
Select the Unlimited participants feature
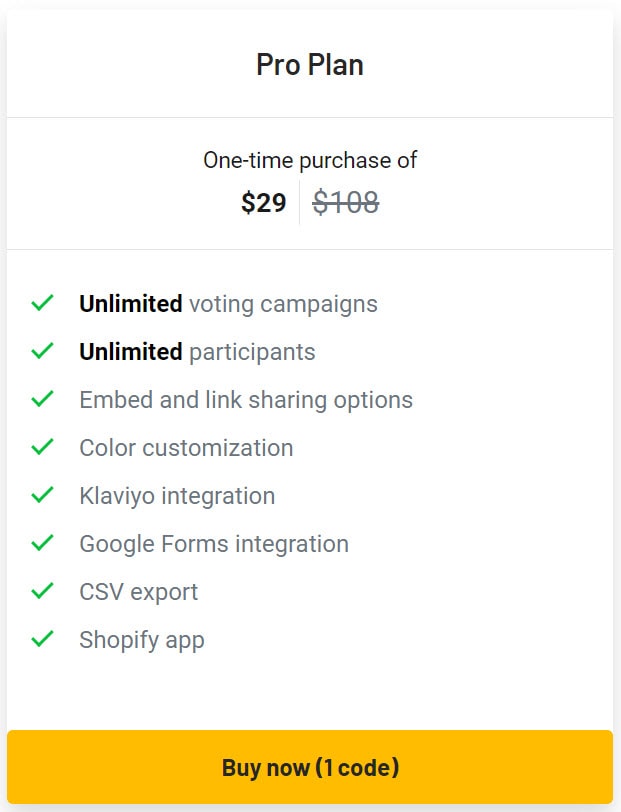pyautogui.click(x=197, y=351)
